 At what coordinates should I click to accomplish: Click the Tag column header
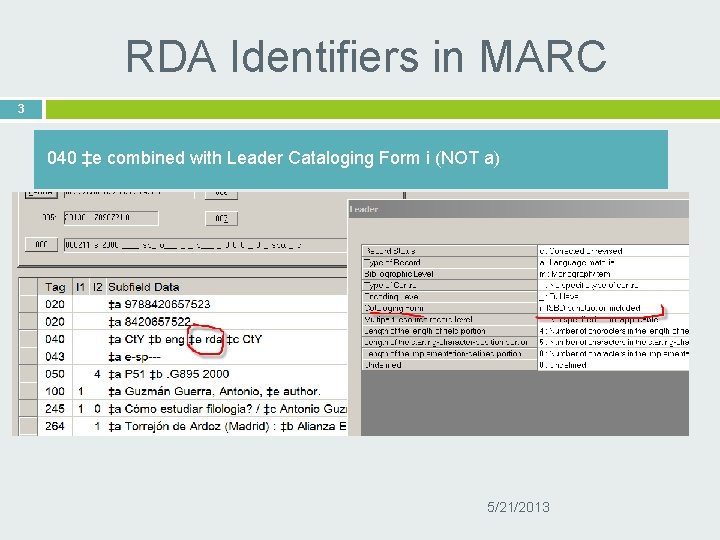click(x=55, y=287)
